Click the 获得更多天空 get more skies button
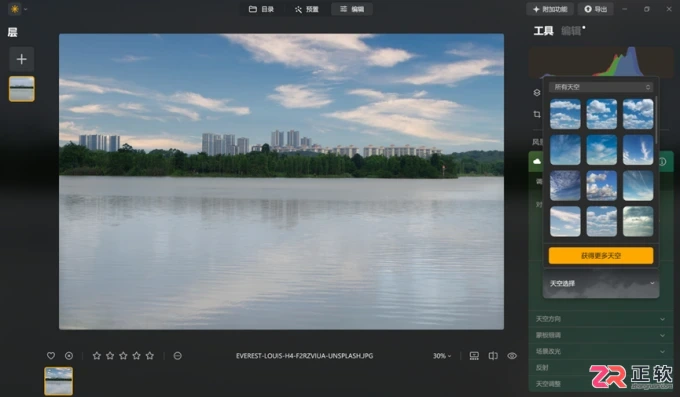Image resolution: width=680 pixels, height=397 pixels. click(601, 256)
